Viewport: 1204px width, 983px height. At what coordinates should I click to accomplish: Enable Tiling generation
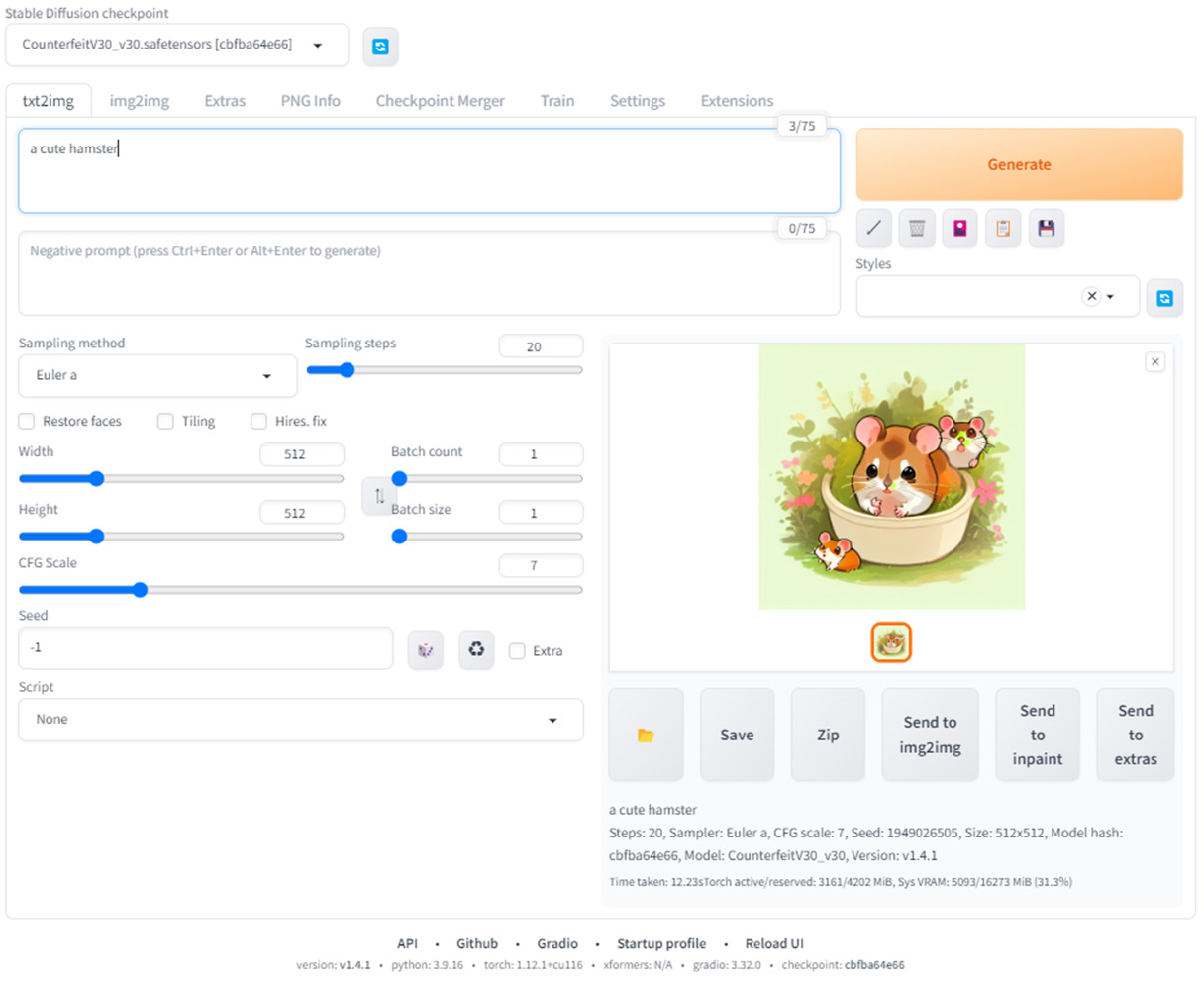tap(165, 421)
